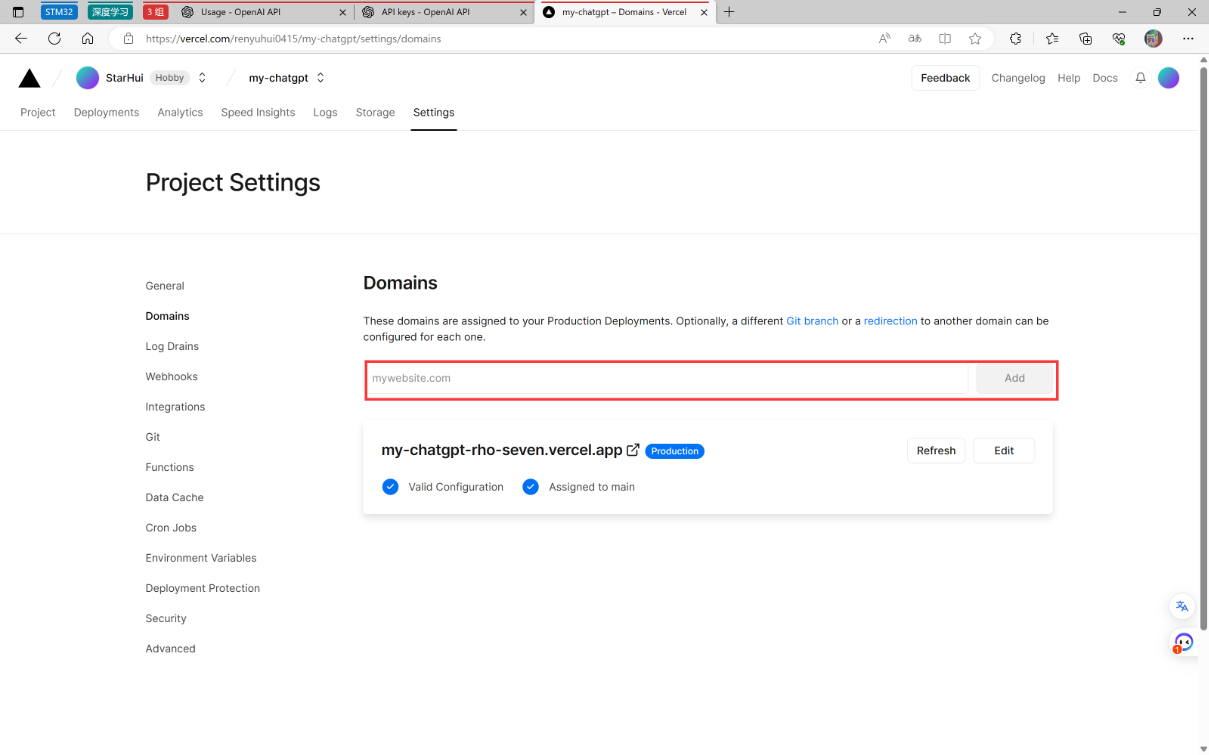
Task: Open Environment Variables settings
Action: point(201,558)
